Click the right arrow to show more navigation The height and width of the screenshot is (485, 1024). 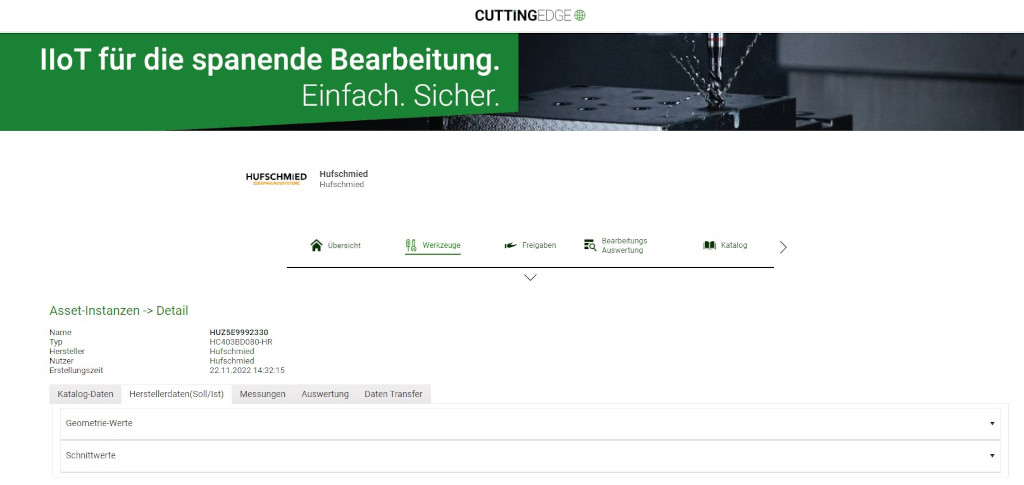783,247
